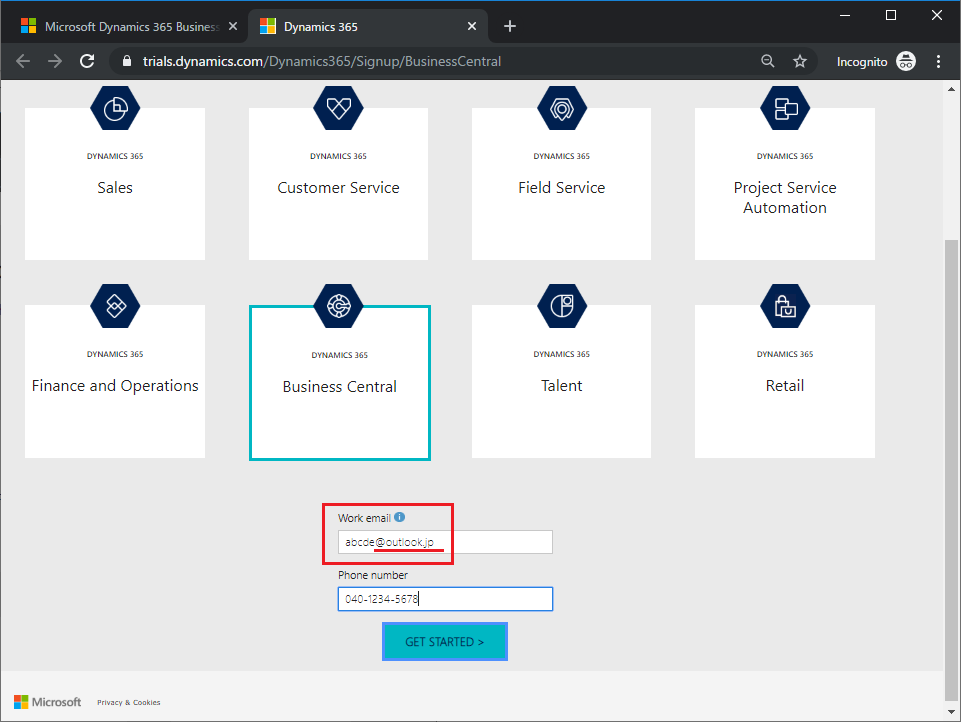The height and width of the screenshot is (722, 961).
Task: Click the Business Central hexagon icon
Action: pos(338,306)
